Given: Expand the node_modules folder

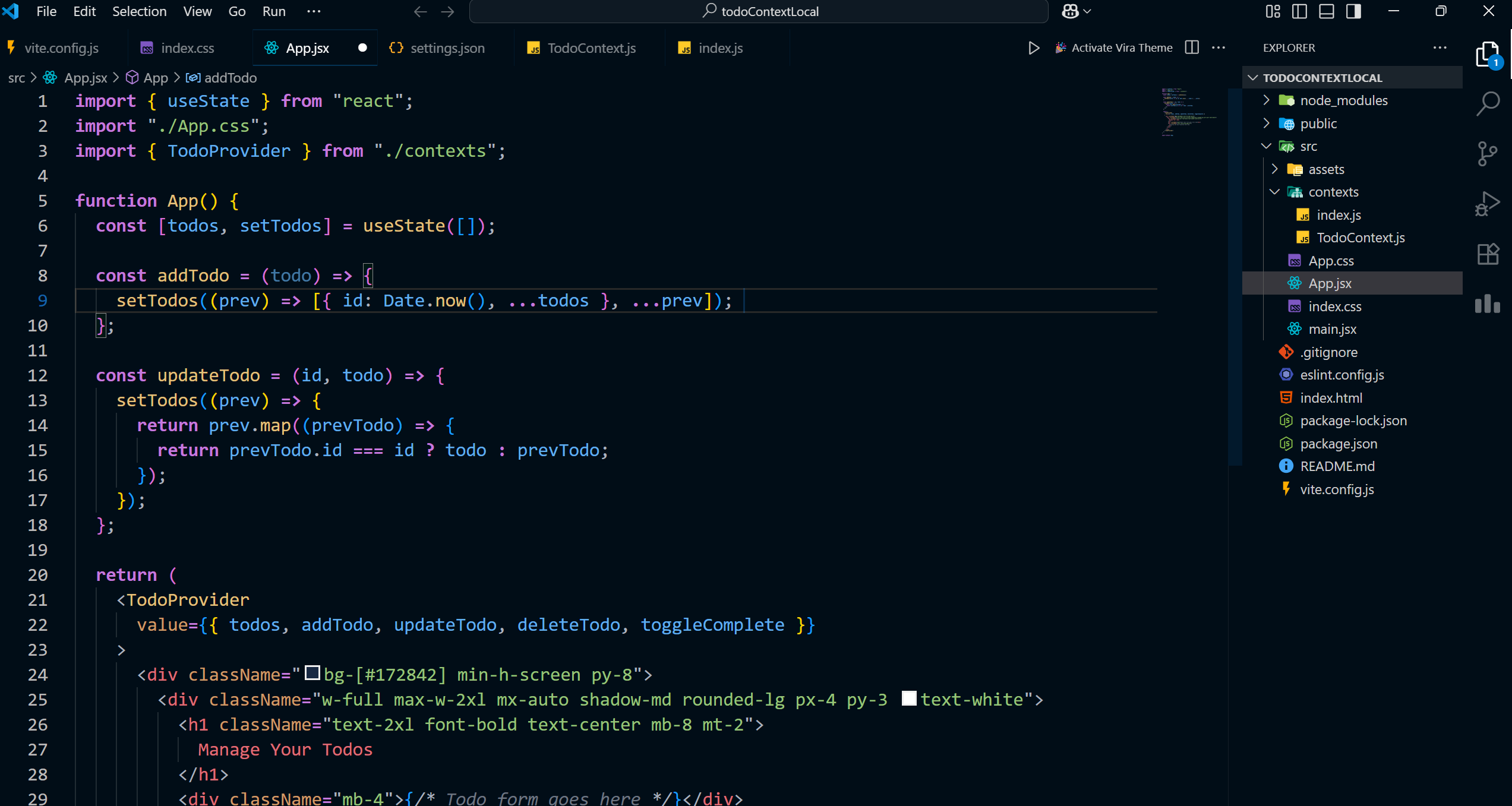Looking at the screenshot, I should (1343, 100).
